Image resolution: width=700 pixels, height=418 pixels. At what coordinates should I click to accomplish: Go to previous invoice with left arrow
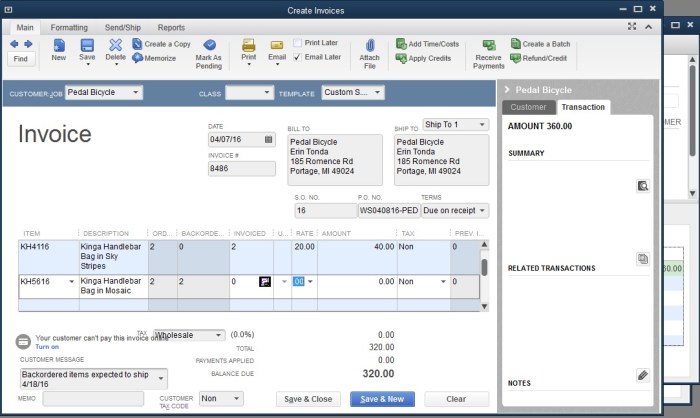(x=14, y=44)
